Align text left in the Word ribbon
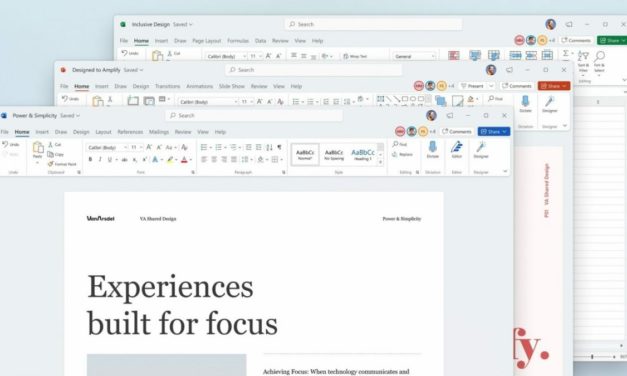The width and height of the screenshot is (627, 376). [x=204, y=160]
